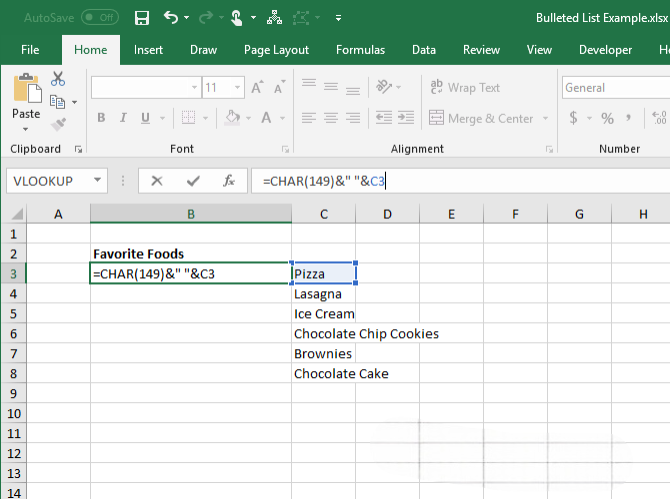Click the Percent Style icon

pyautogui.click(x=607, y=118)
